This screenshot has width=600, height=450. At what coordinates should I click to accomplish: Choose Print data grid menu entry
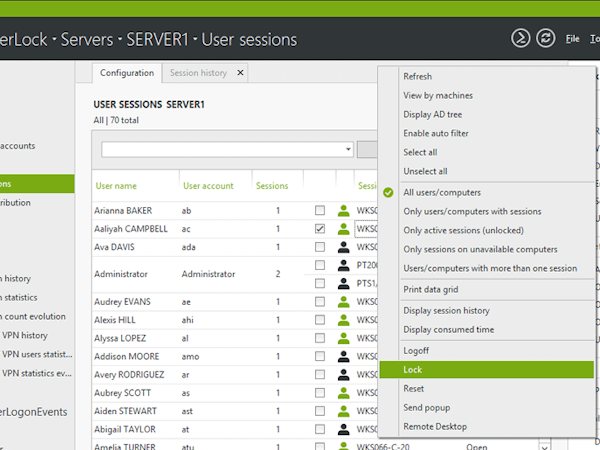430,289
